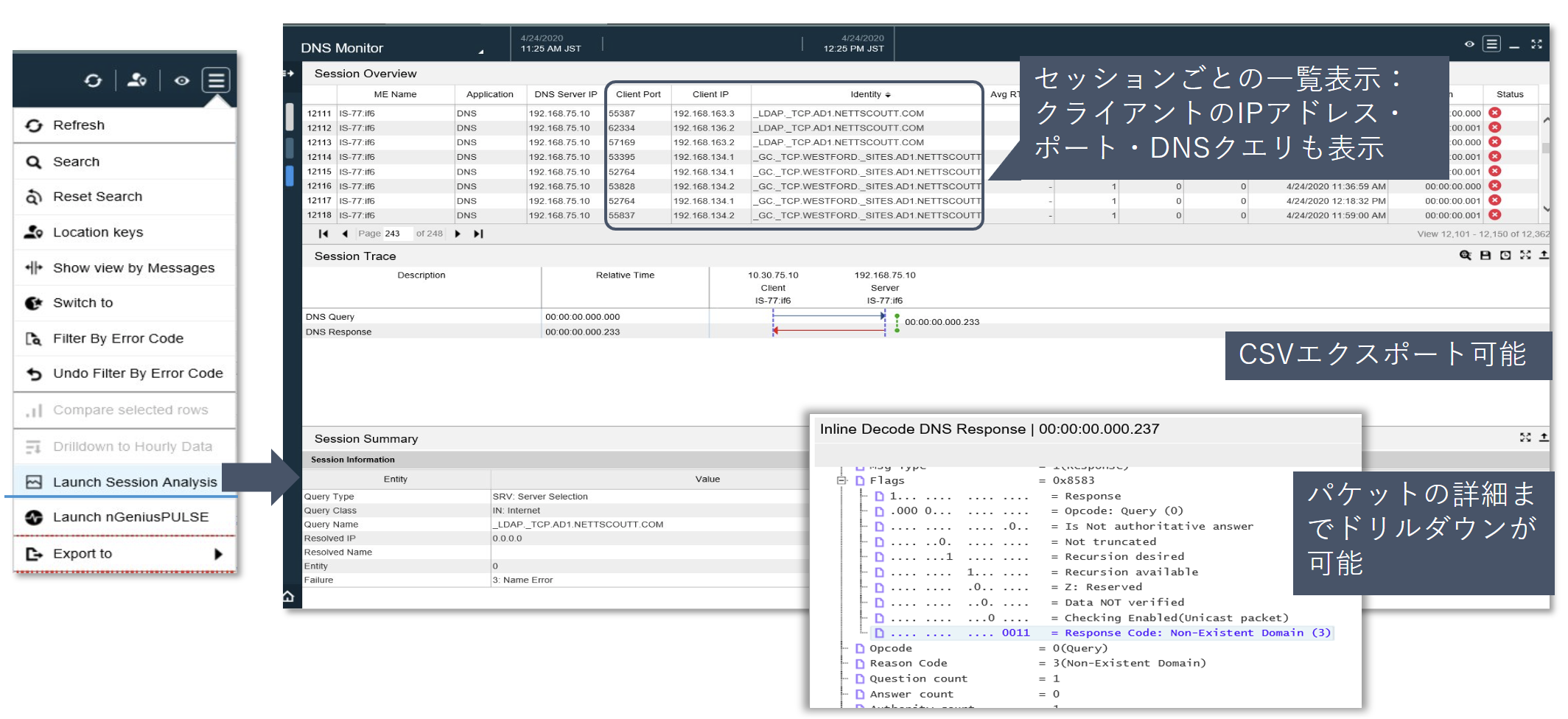Click the red error status icon for row 12111
Viewport: 1568px width, 719px height.
1494,113
